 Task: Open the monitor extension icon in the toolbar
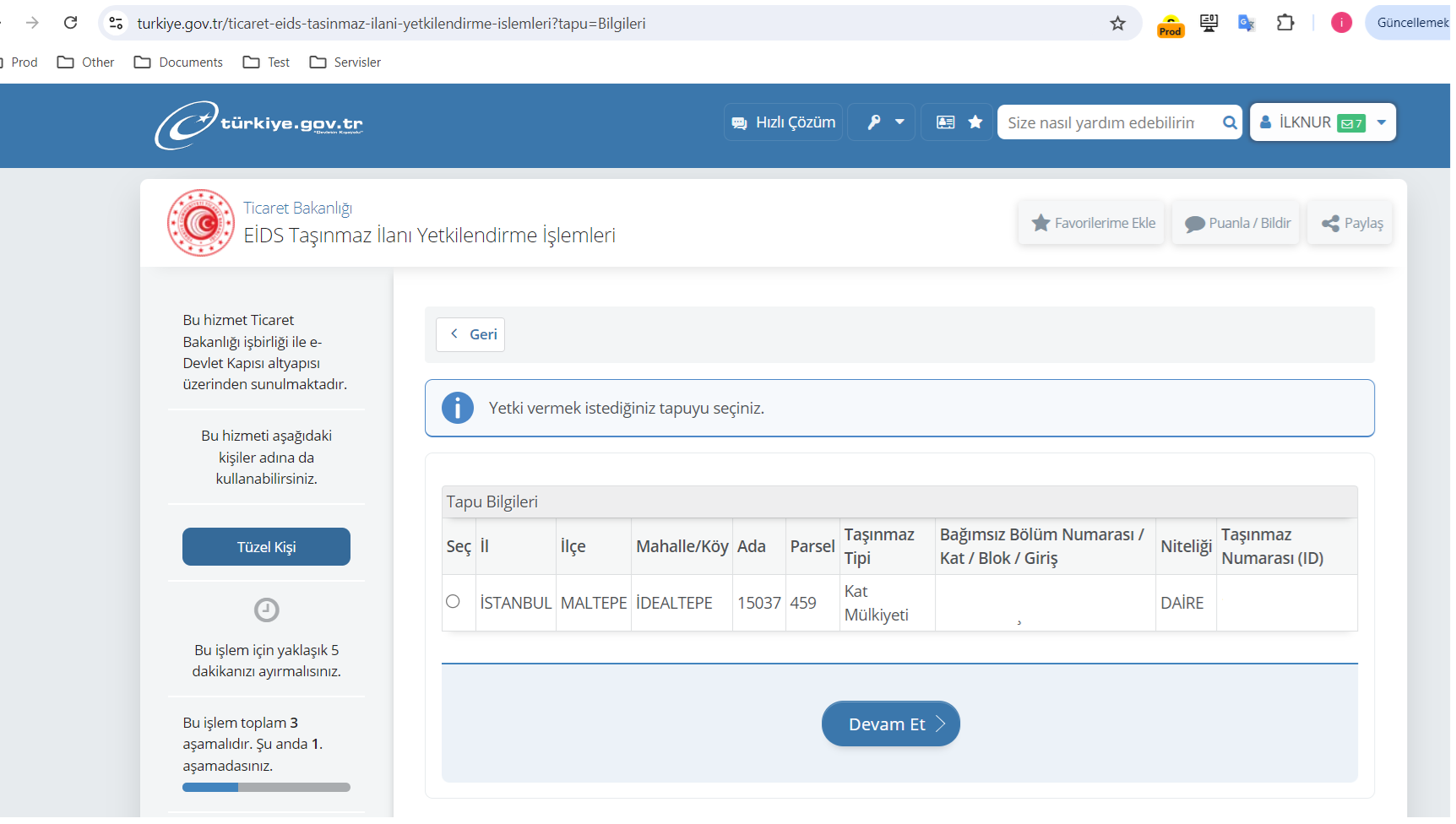[1209, 23]
